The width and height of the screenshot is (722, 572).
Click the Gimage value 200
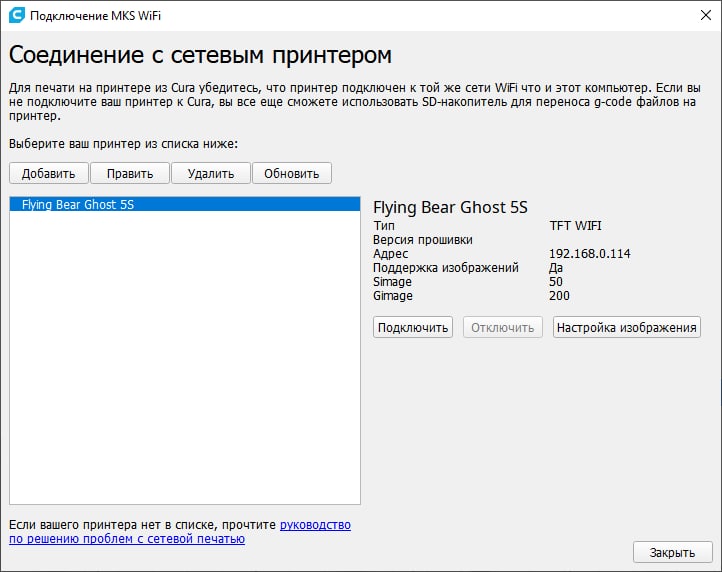[x=559, y=296]
